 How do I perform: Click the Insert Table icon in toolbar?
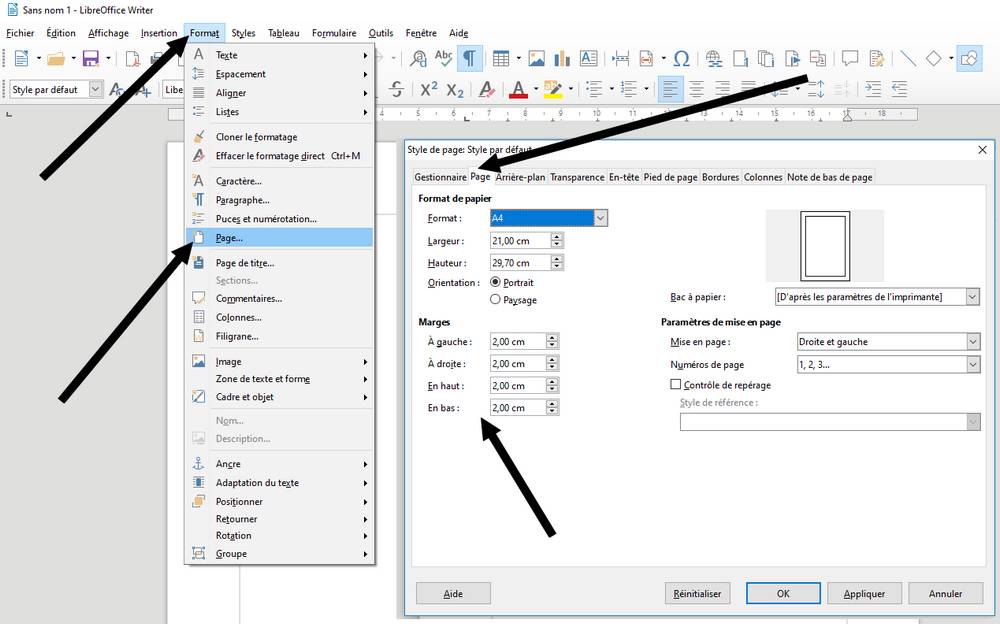click(500, 58)
